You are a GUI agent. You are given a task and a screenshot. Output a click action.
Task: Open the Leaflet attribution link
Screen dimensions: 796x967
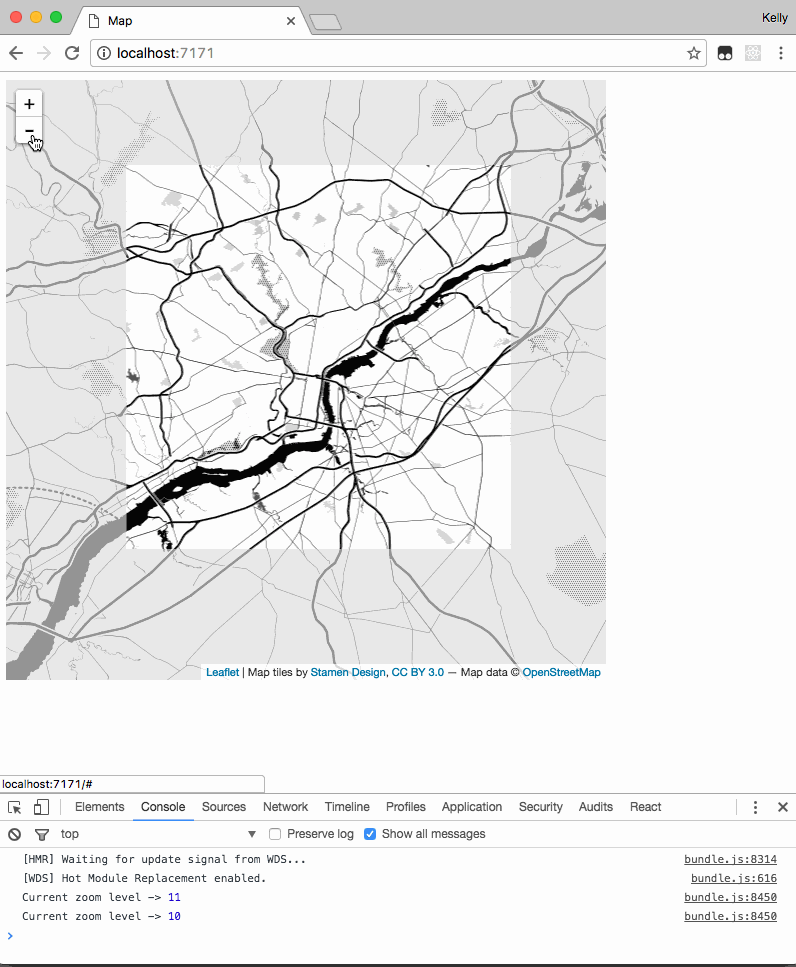222,673
